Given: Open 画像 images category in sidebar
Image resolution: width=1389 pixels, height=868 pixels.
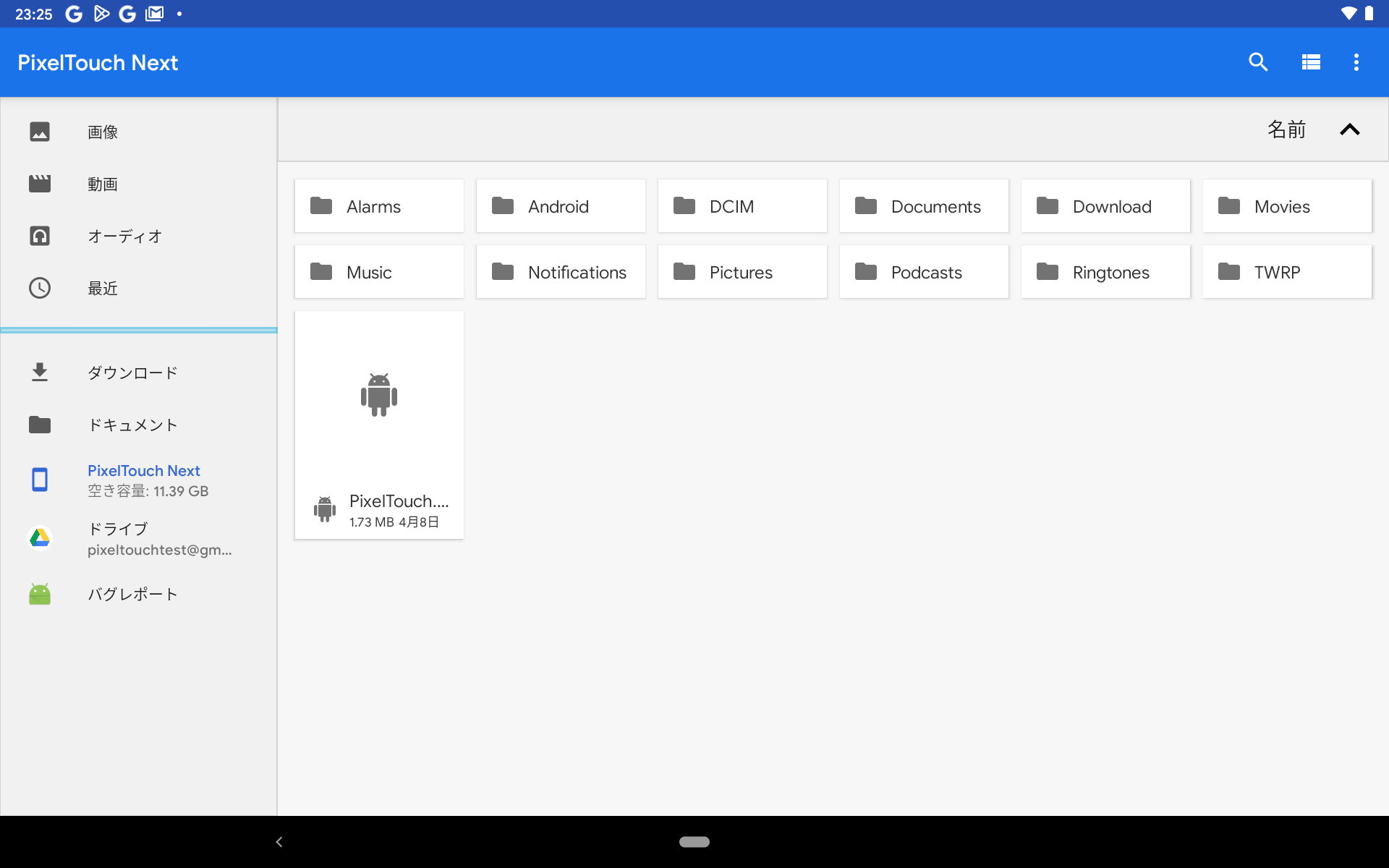Looking at the screenshot, I should 103,132.
